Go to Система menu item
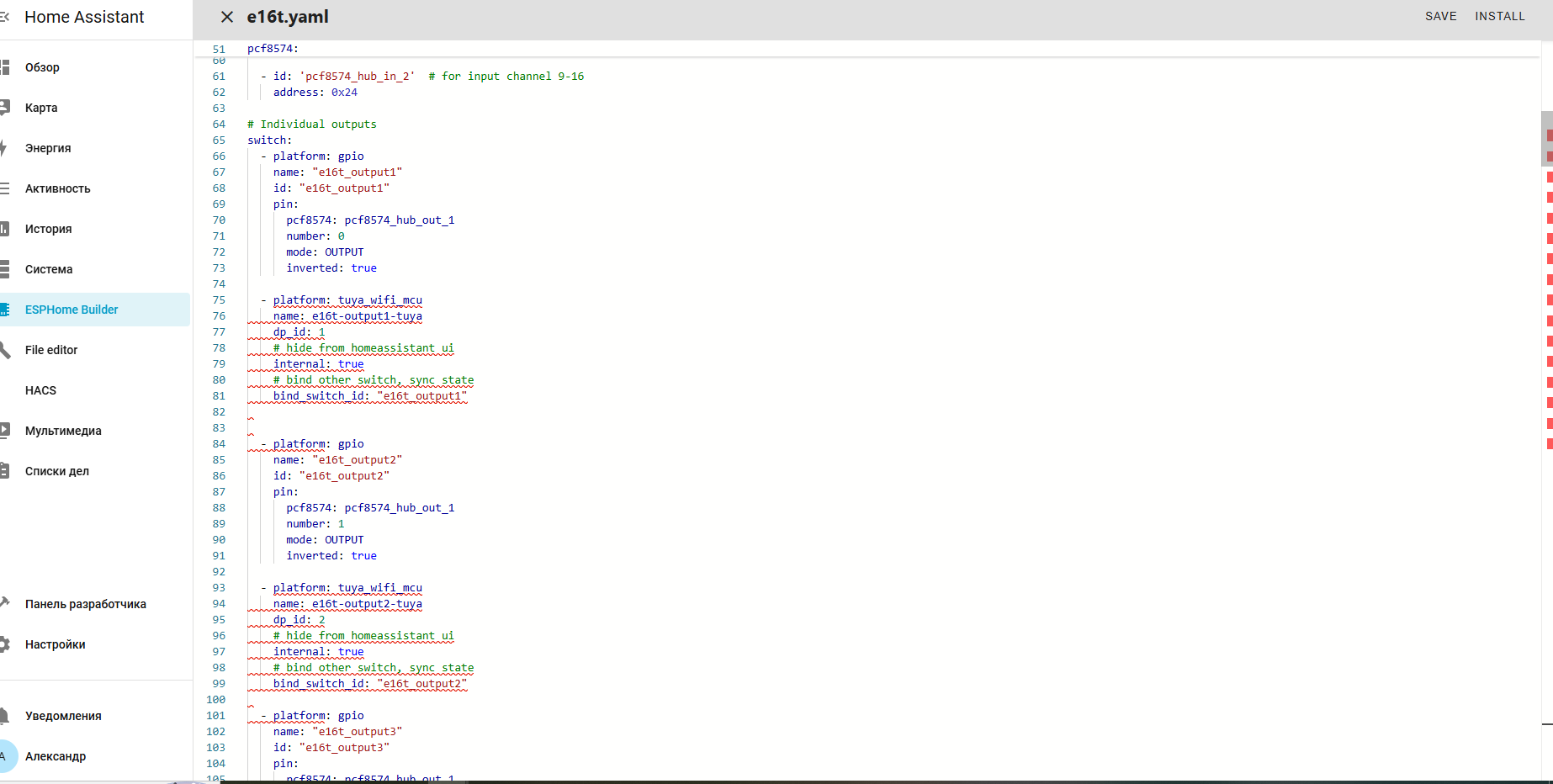 49,269
